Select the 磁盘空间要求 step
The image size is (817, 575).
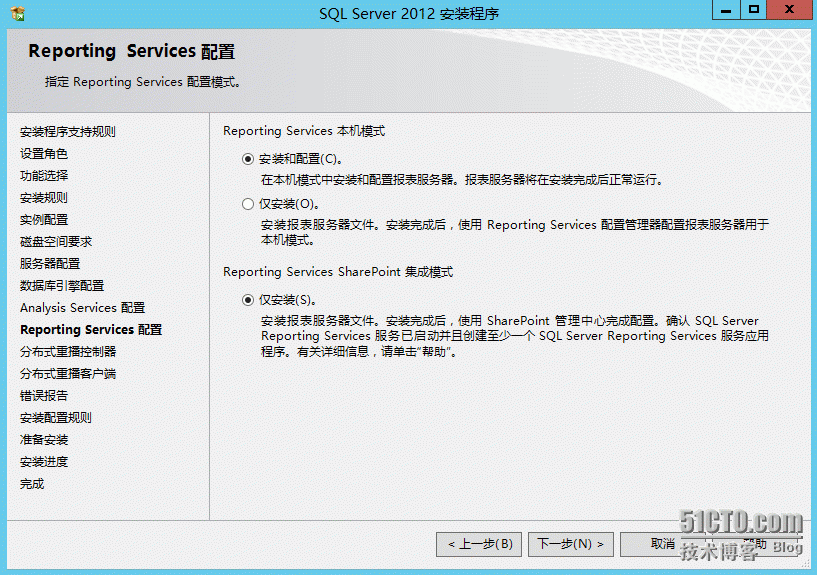pyautogui.click(x=56, y=242)
